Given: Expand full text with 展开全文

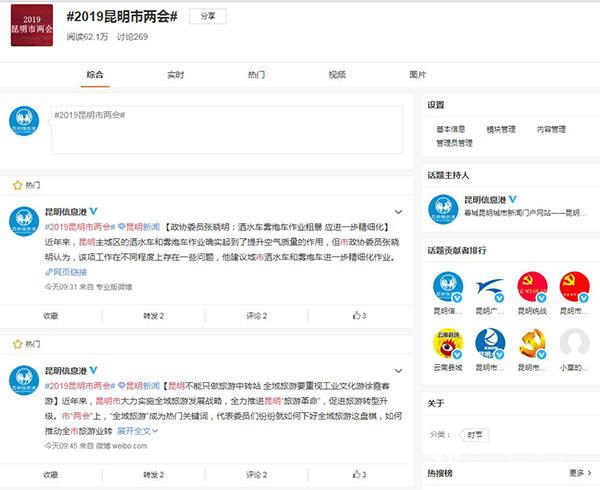Looking at the screenshot, I should pyautogui.click(x=135, y=431).
